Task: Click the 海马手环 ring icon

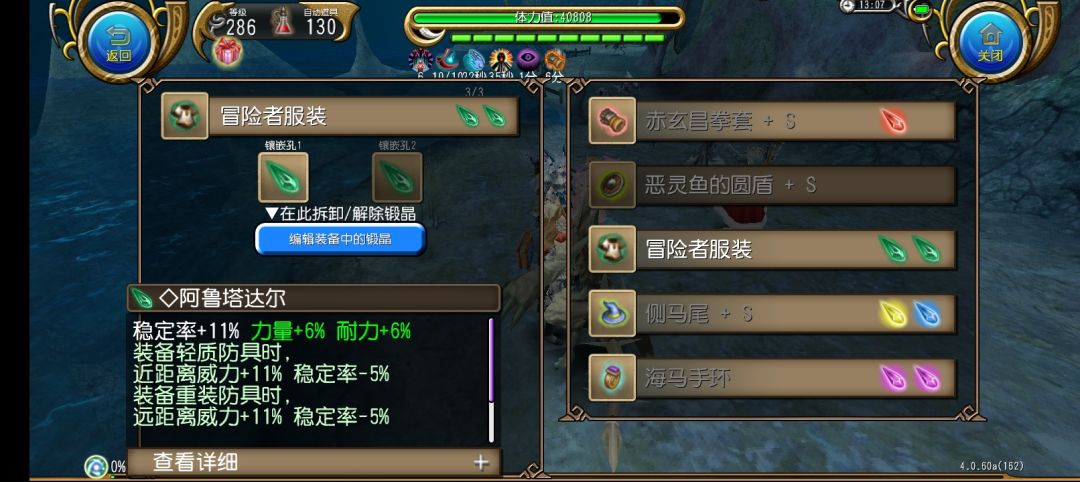Action: pos(612,377)
